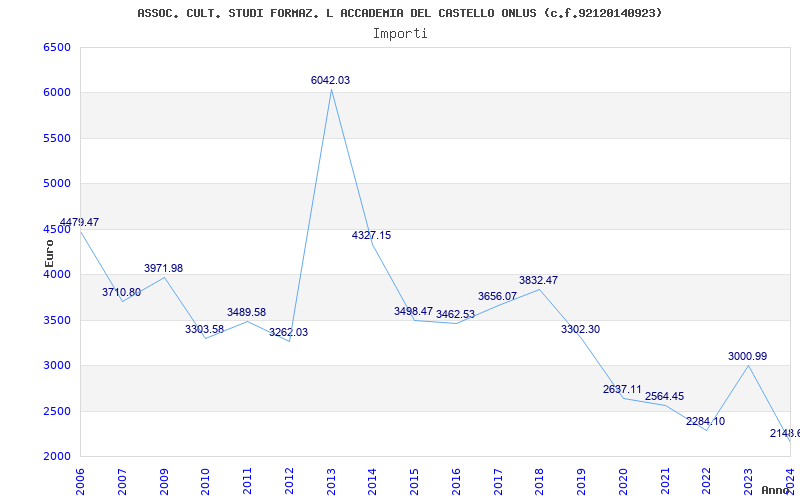800x500 pixels.
Task: Click the 2564.45 data label
Action: pyautogui.click(x=664, y=396)
